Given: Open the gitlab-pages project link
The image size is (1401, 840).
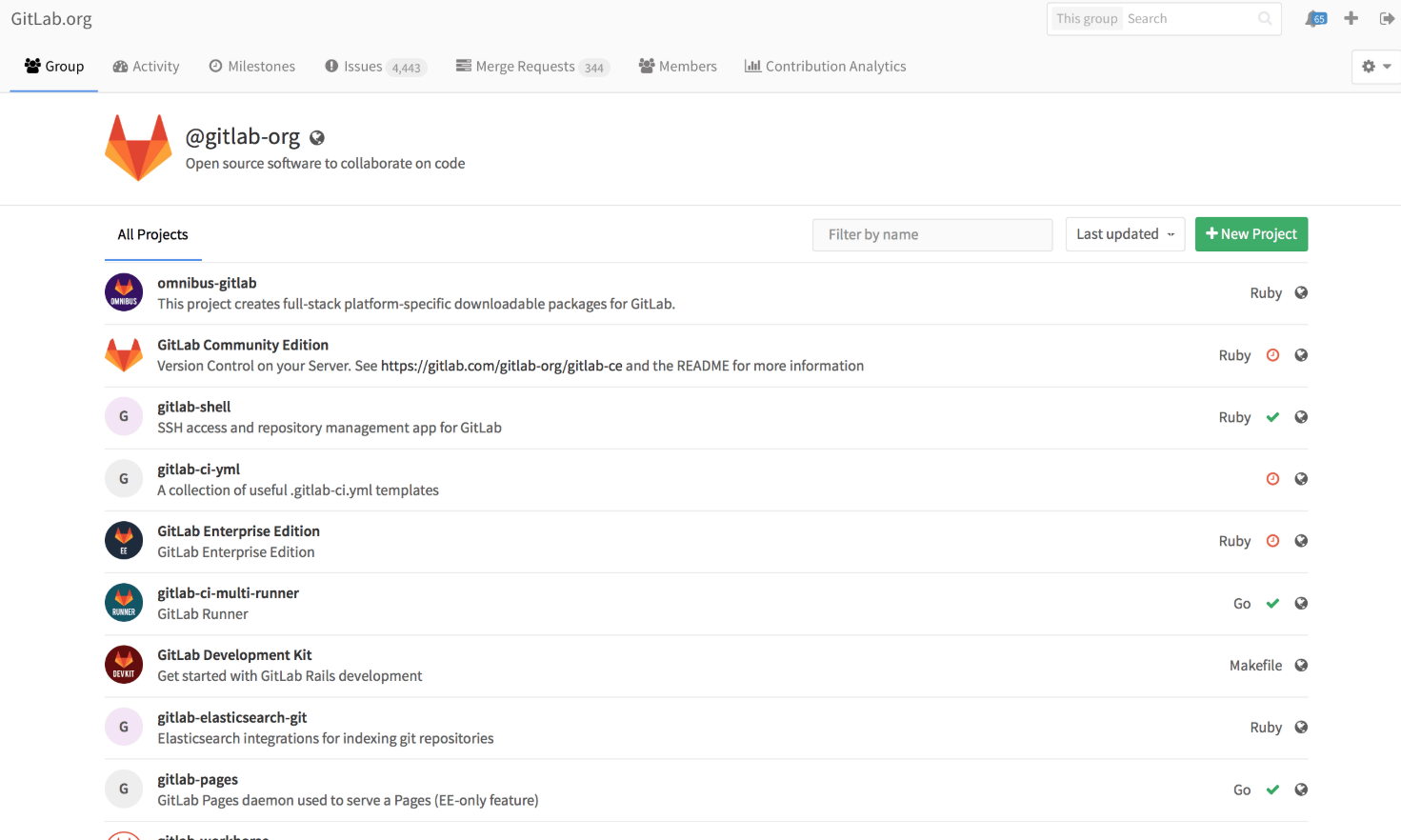Looking at the screenshot, I should [198, 780].
